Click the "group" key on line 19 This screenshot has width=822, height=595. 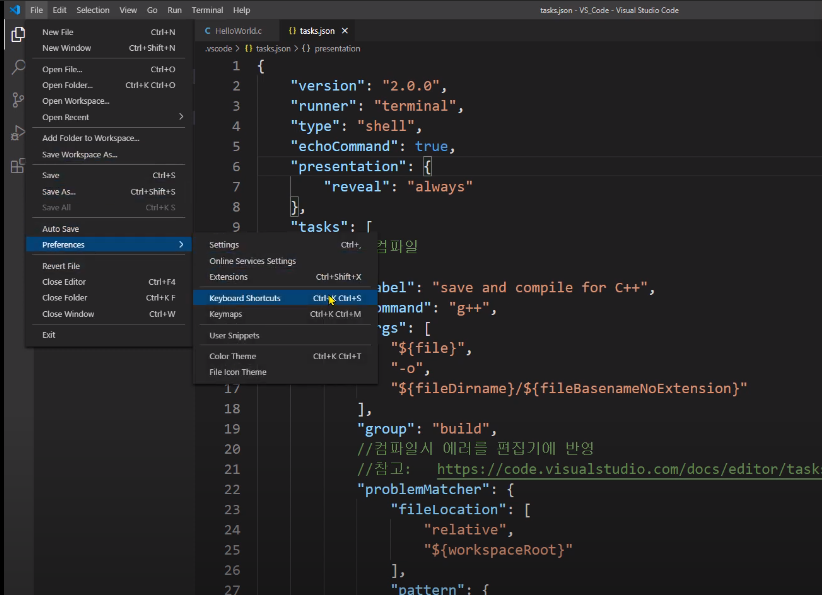tap(385, 429)
